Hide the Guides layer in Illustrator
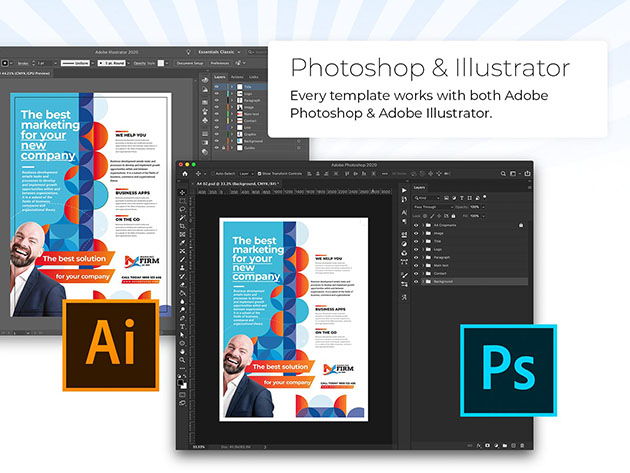 (217, 148)
